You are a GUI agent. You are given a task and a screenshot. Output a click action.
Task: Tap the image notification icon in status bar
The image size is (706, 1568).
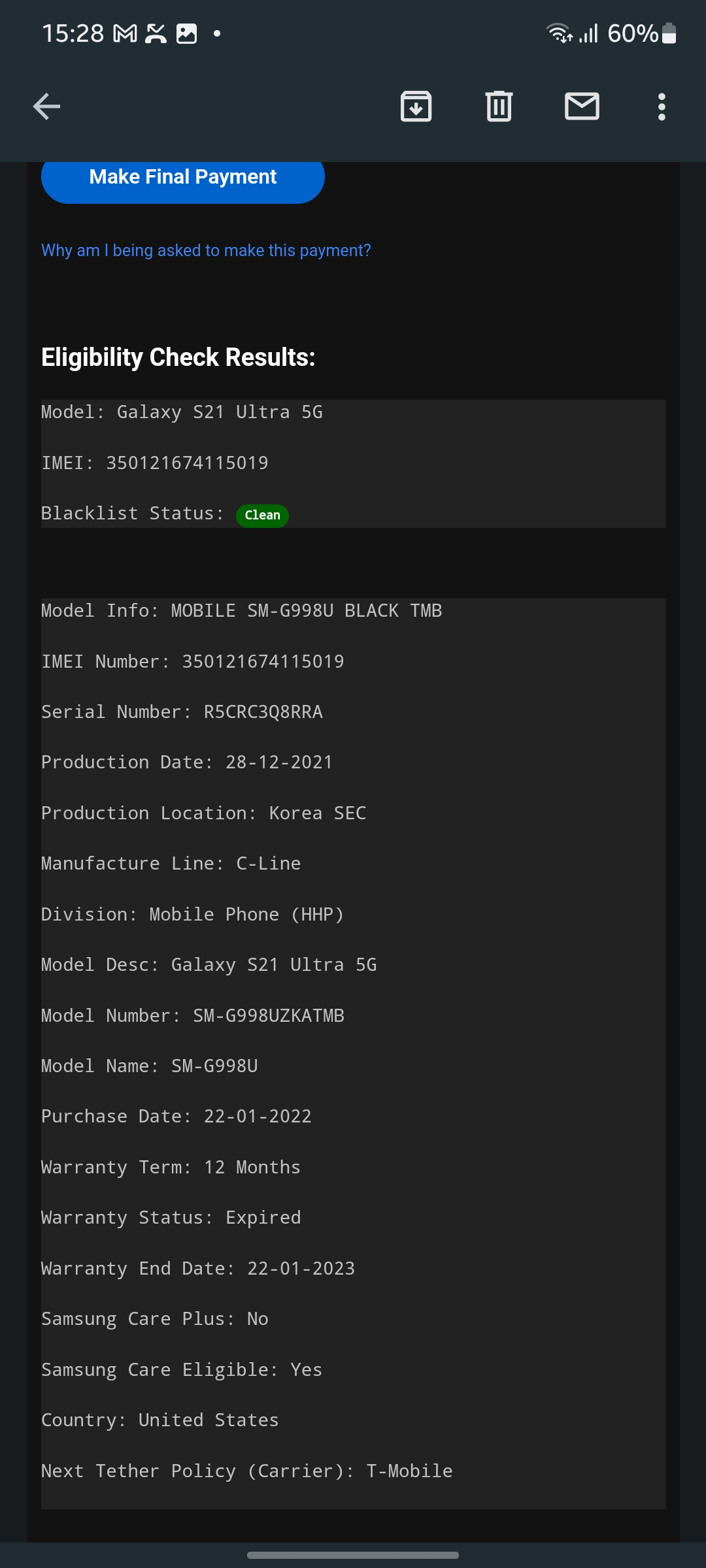pyautogui.click(x=186, y=33)
